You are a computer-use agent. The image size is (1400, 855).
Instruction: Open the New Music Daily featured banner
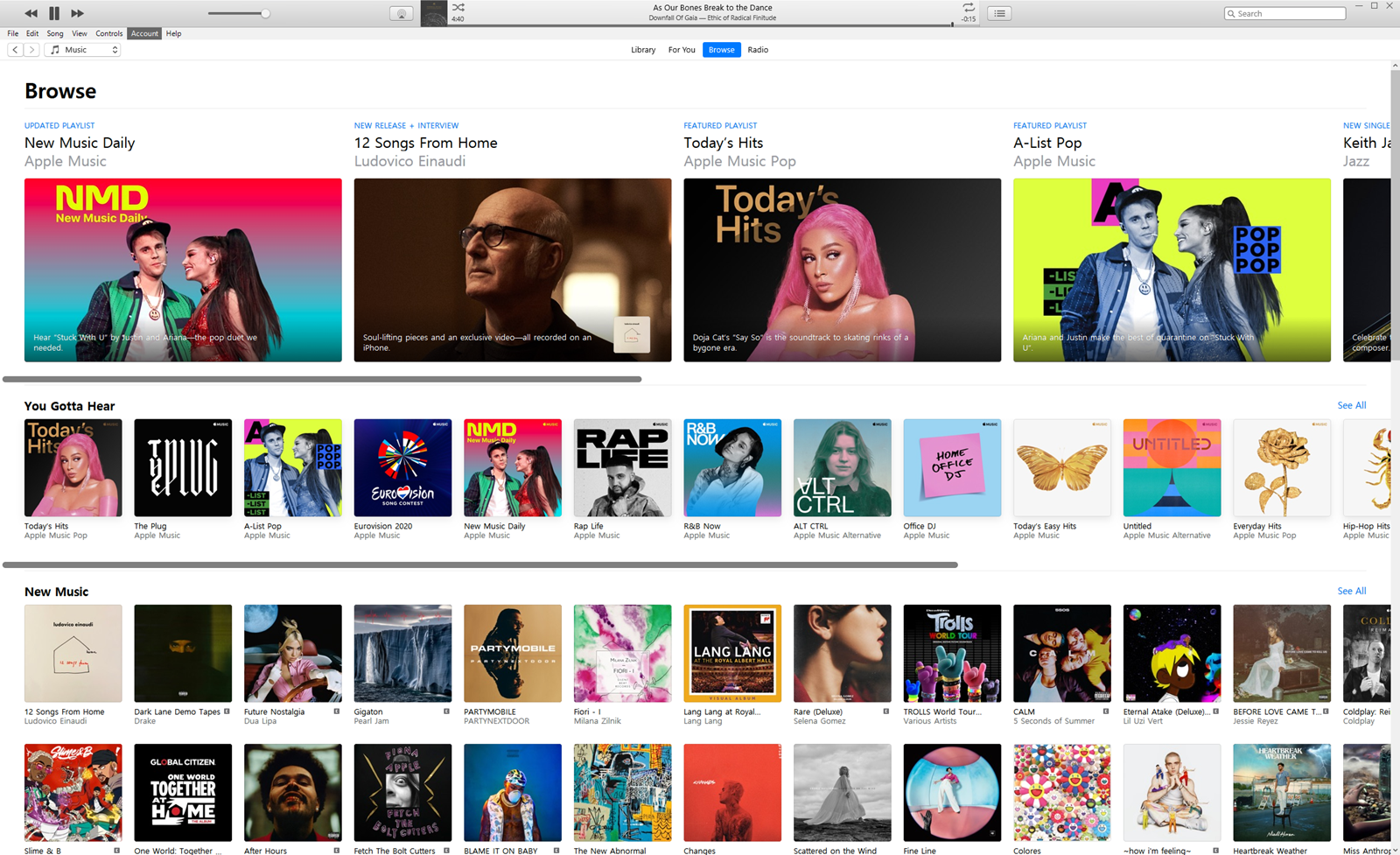pos(183,270)
